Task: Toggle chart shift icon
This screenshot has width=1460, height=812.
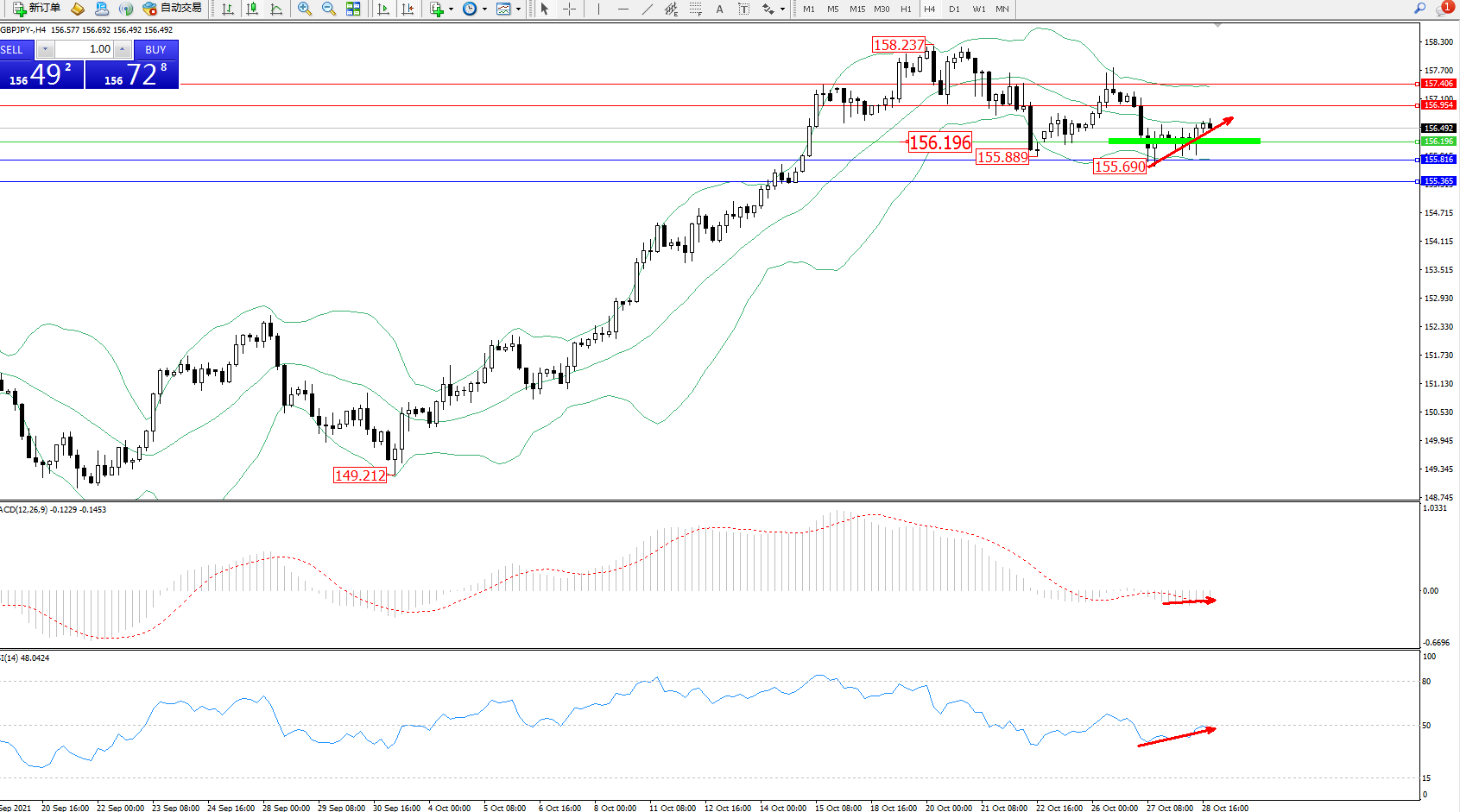Action: [x=408, y=9]
